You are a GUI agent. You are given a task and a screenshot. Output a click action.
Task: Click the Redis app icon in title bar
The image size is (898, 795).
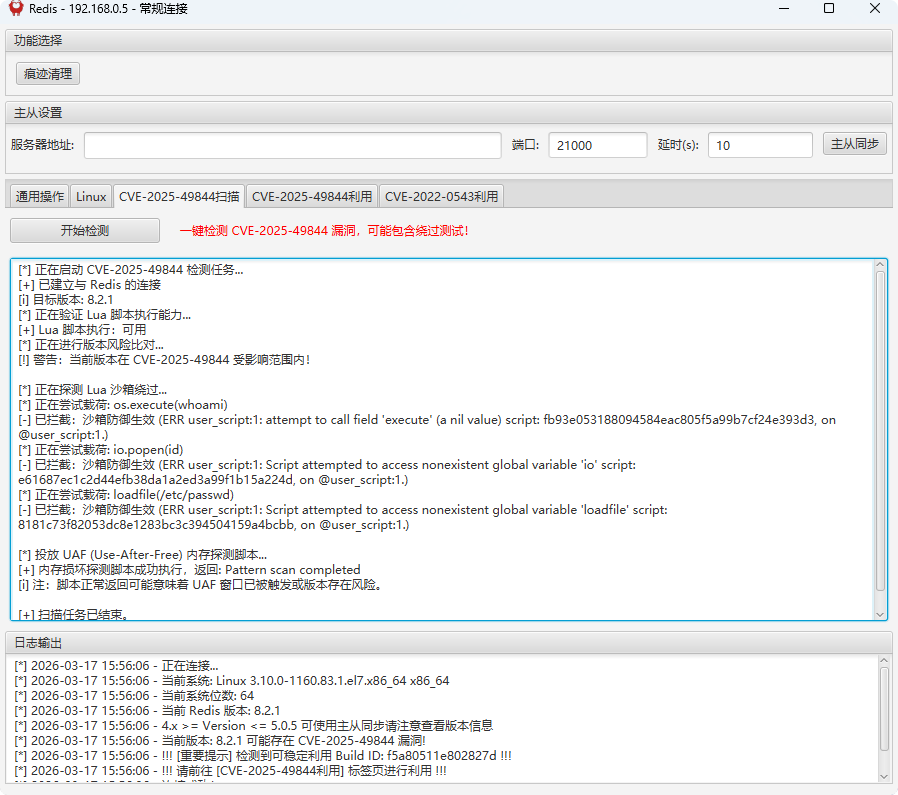pos(16,8)
